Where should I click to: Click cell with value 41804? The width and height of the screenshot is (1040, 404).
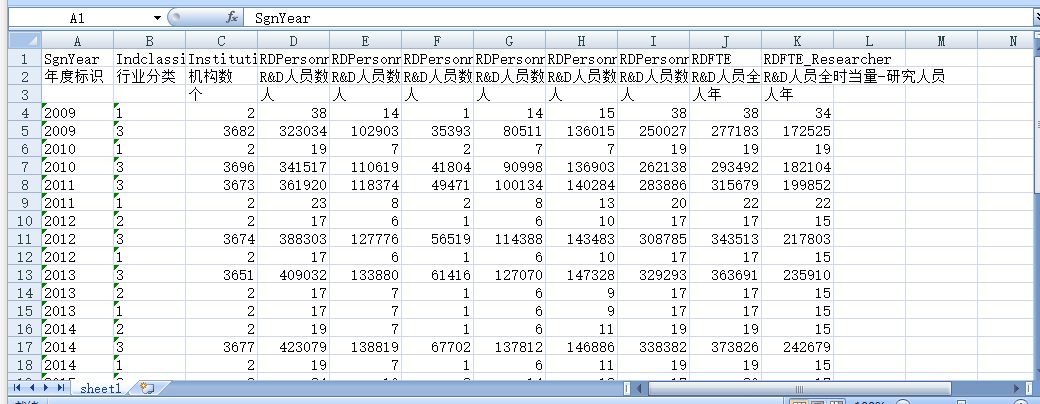(x=437, y=167)
